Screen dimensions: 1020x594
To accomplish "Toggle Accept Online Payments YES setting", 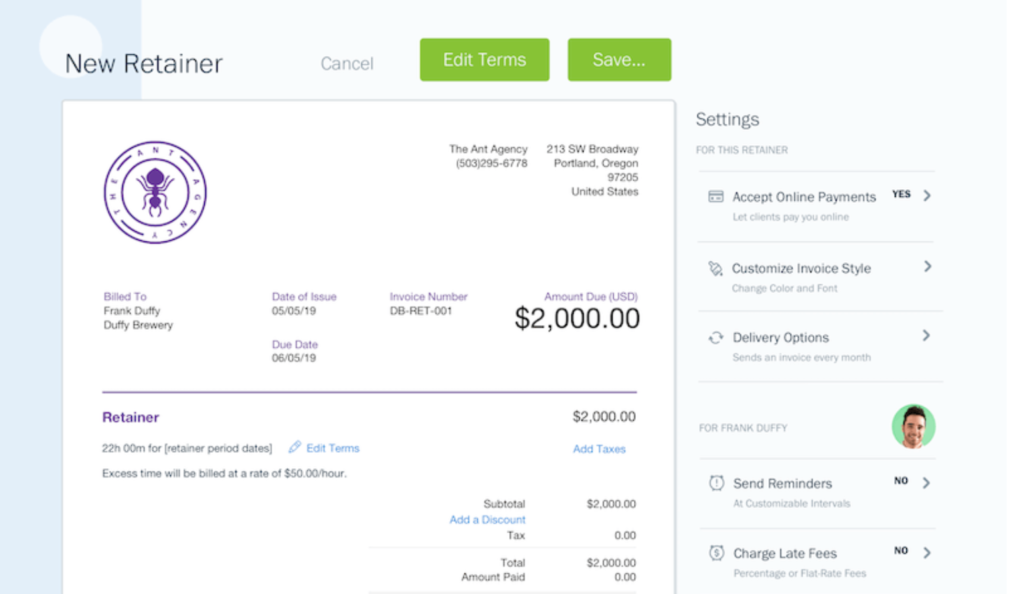I will point(901,195).
